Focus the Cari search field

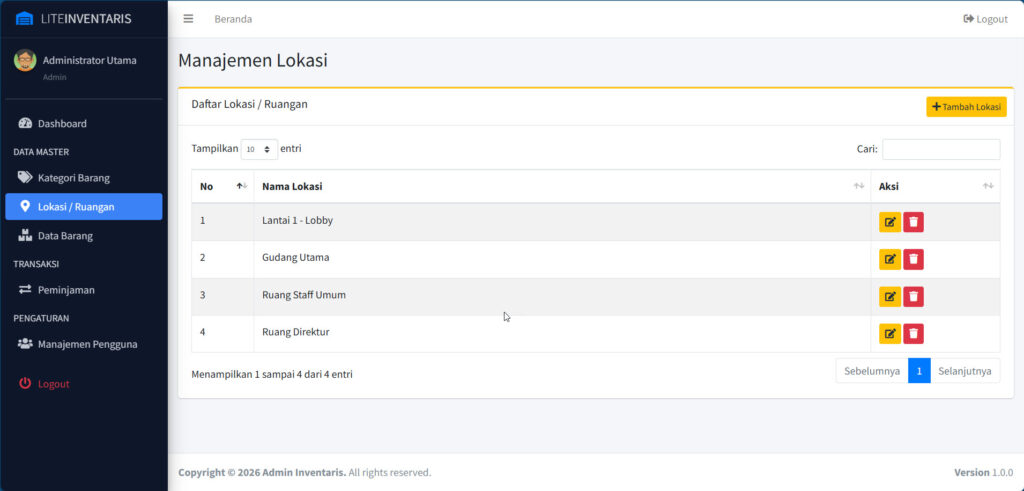tap(940, 149)
